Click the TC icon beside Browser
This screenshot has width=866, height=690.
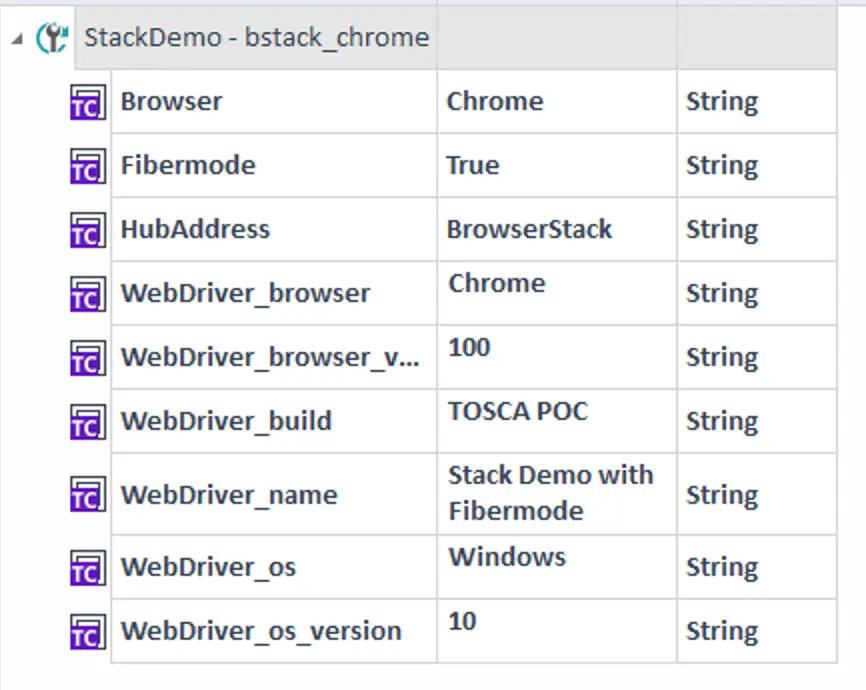click(x=87, y=102)
